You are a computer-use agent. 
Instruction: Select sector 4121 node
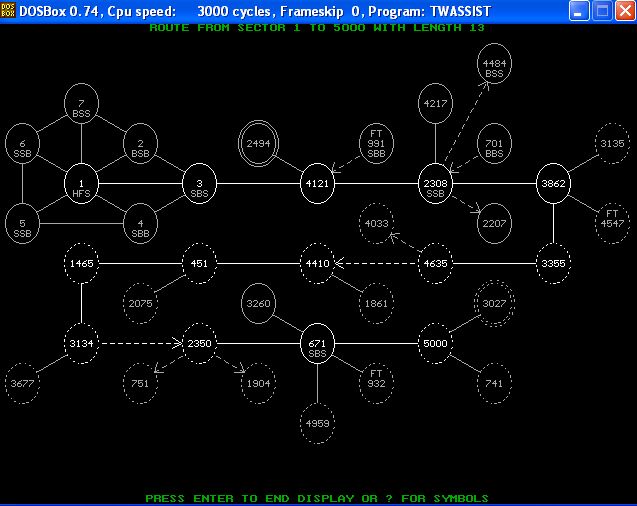click(317, 184)
